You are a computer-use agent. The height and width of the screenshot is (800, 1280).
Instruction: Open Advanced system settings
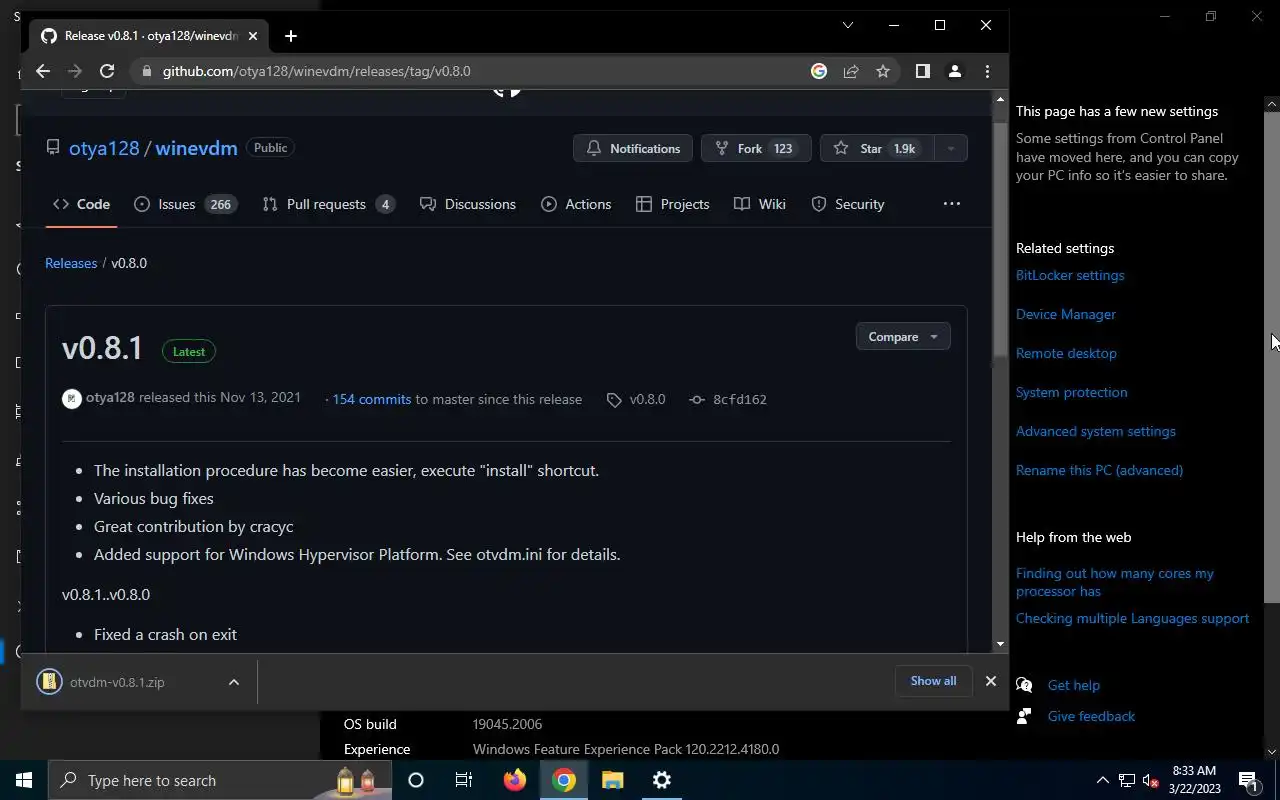pos(1096,431)
